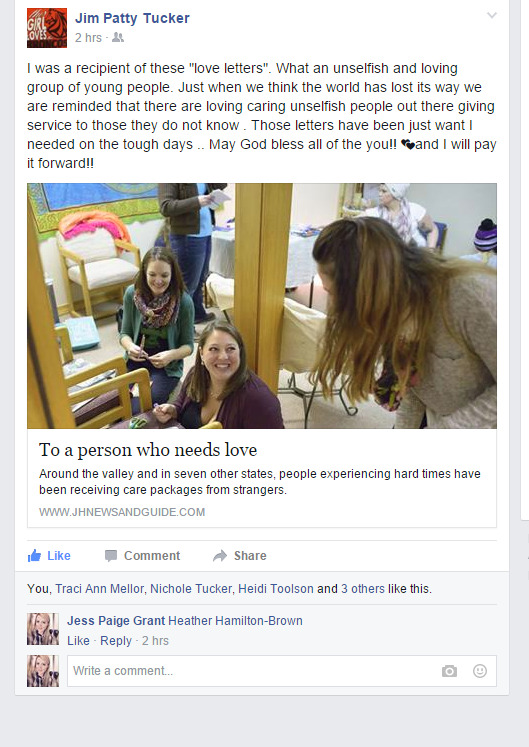Viewport: 529px width, 747px height.
Task: Click the Share arrow icon
Action: tap(220, 555)
